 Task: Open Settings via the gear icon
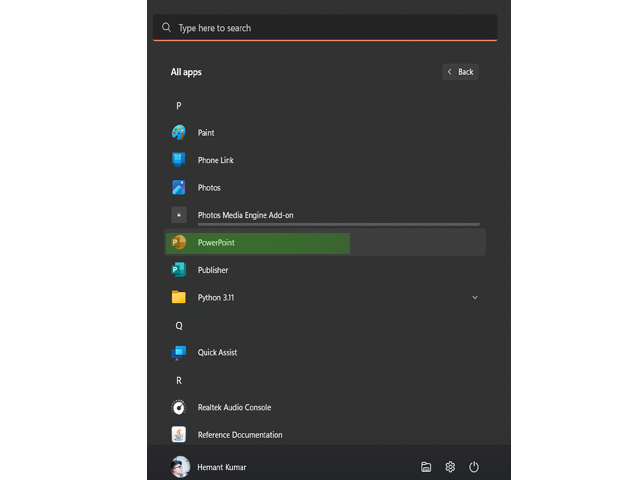pos(450,467)
